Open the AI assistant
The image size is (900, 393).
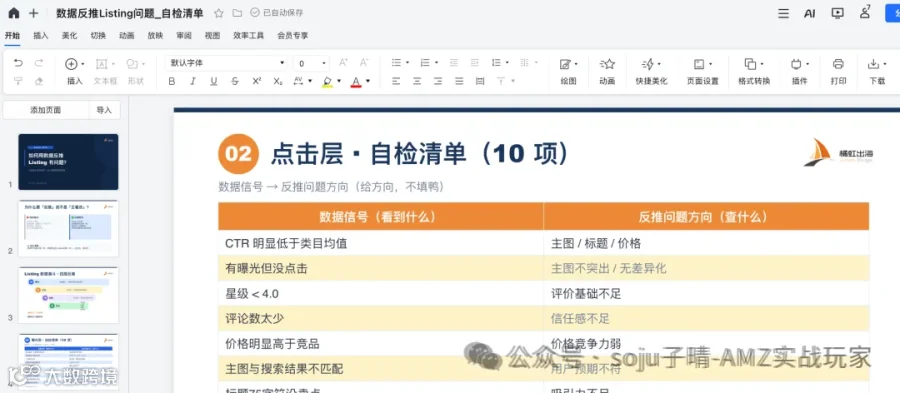pos(809,13)
